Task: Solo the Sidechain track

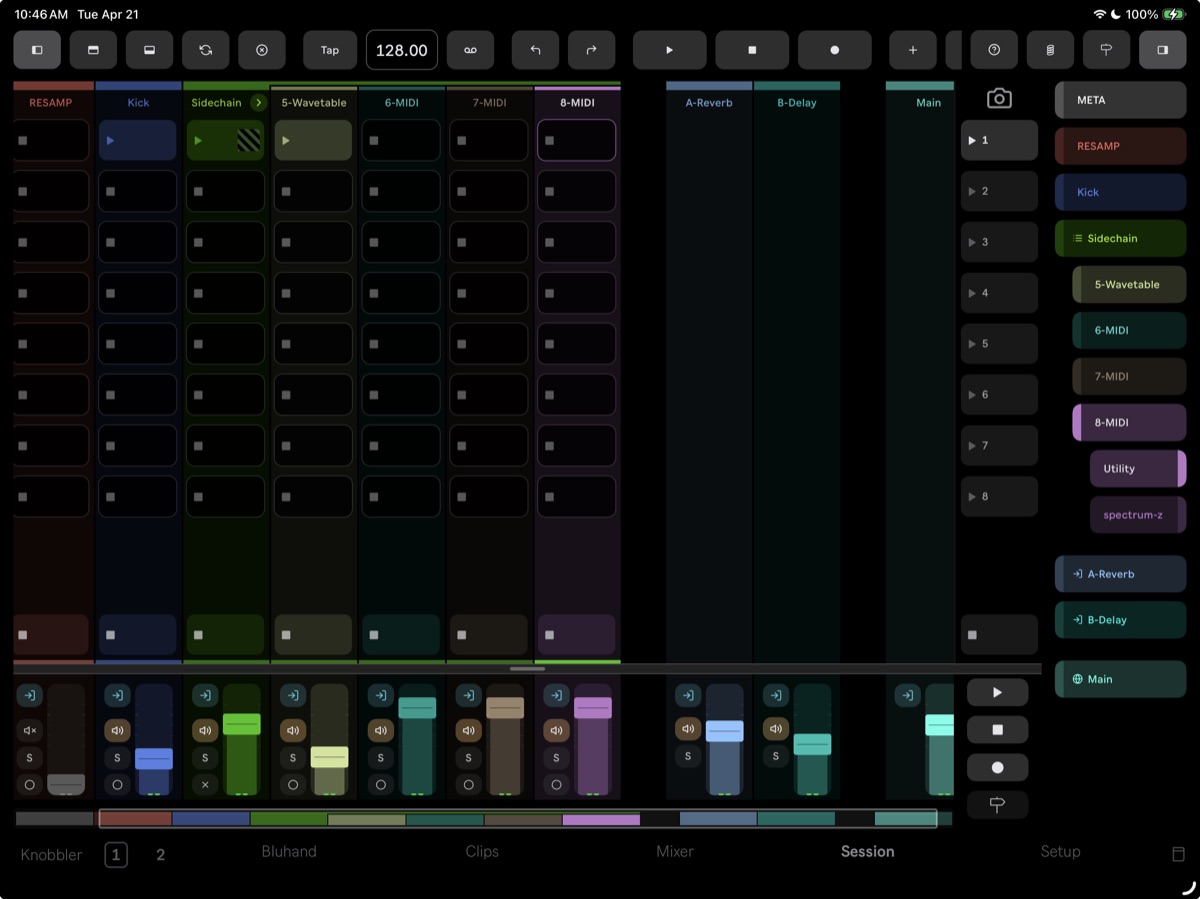Action: pos(205,758)
